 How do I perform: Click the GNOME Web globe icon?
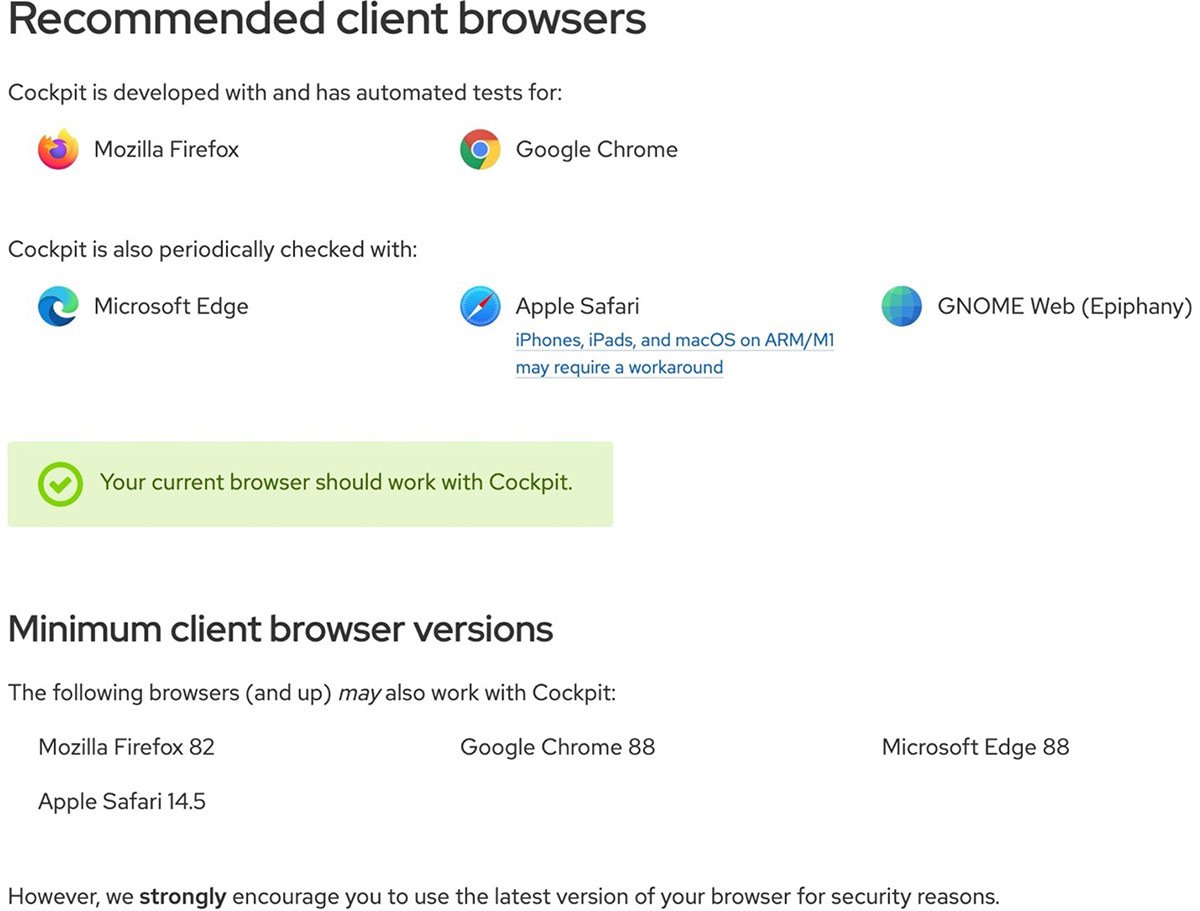coord(902,307)
